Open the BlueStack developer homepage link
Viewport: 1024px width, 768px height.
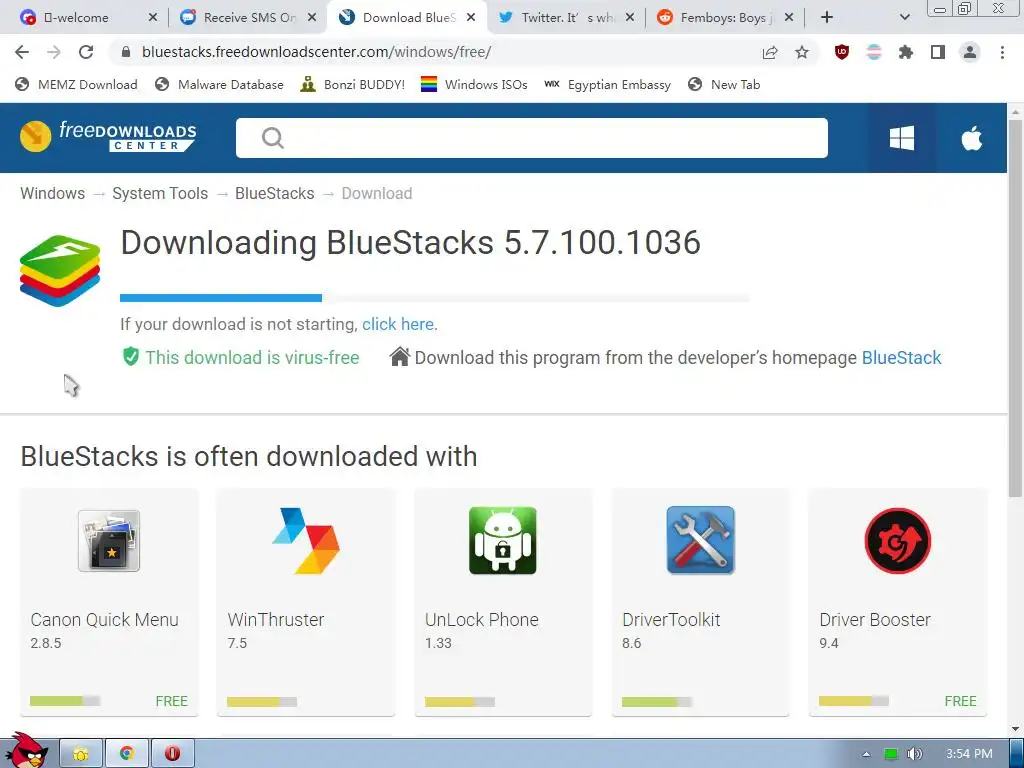pyautogui.click(x=901, y=358)
